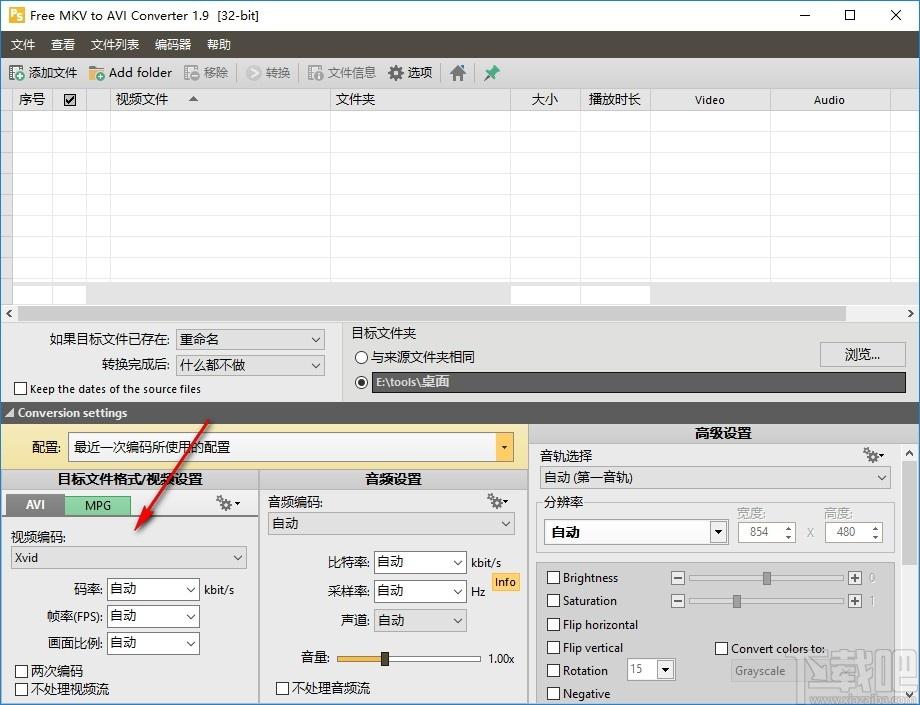Open gear menu next to audio codec label
The image size is (920, 705).
(498, 501)
